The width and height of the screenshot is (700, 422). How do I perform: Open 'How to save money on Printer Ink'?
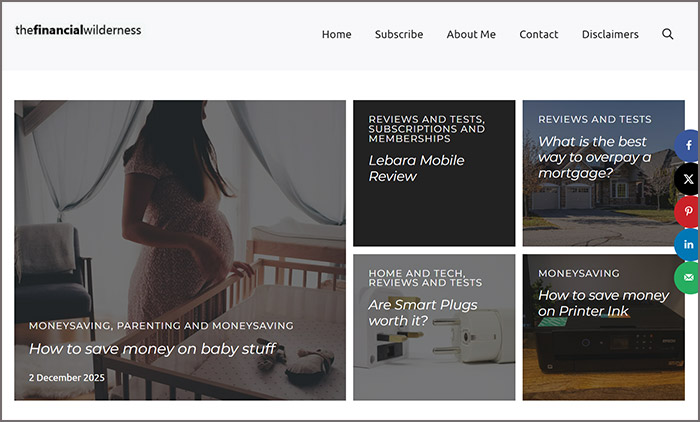coord(603,303)
